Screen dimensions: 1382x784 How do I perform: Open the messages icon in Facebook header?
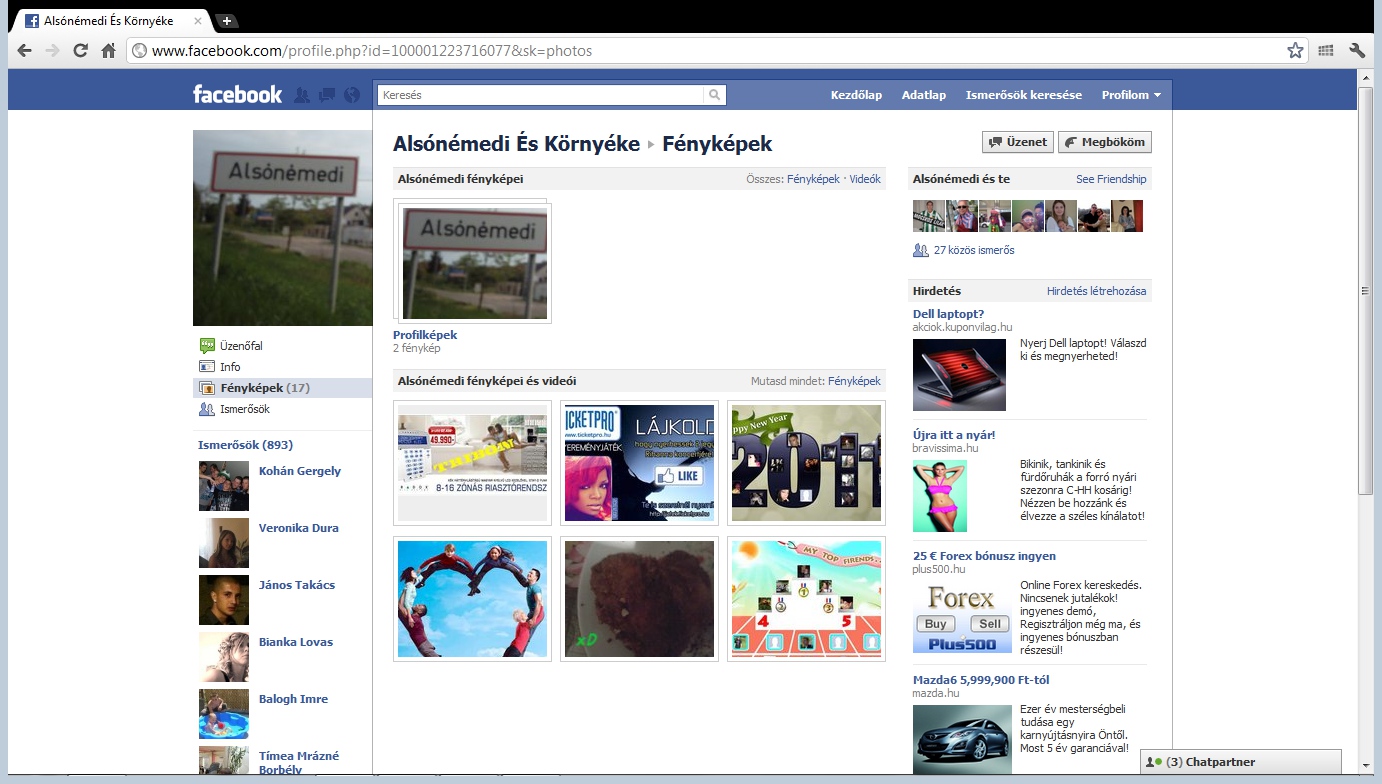326,95
